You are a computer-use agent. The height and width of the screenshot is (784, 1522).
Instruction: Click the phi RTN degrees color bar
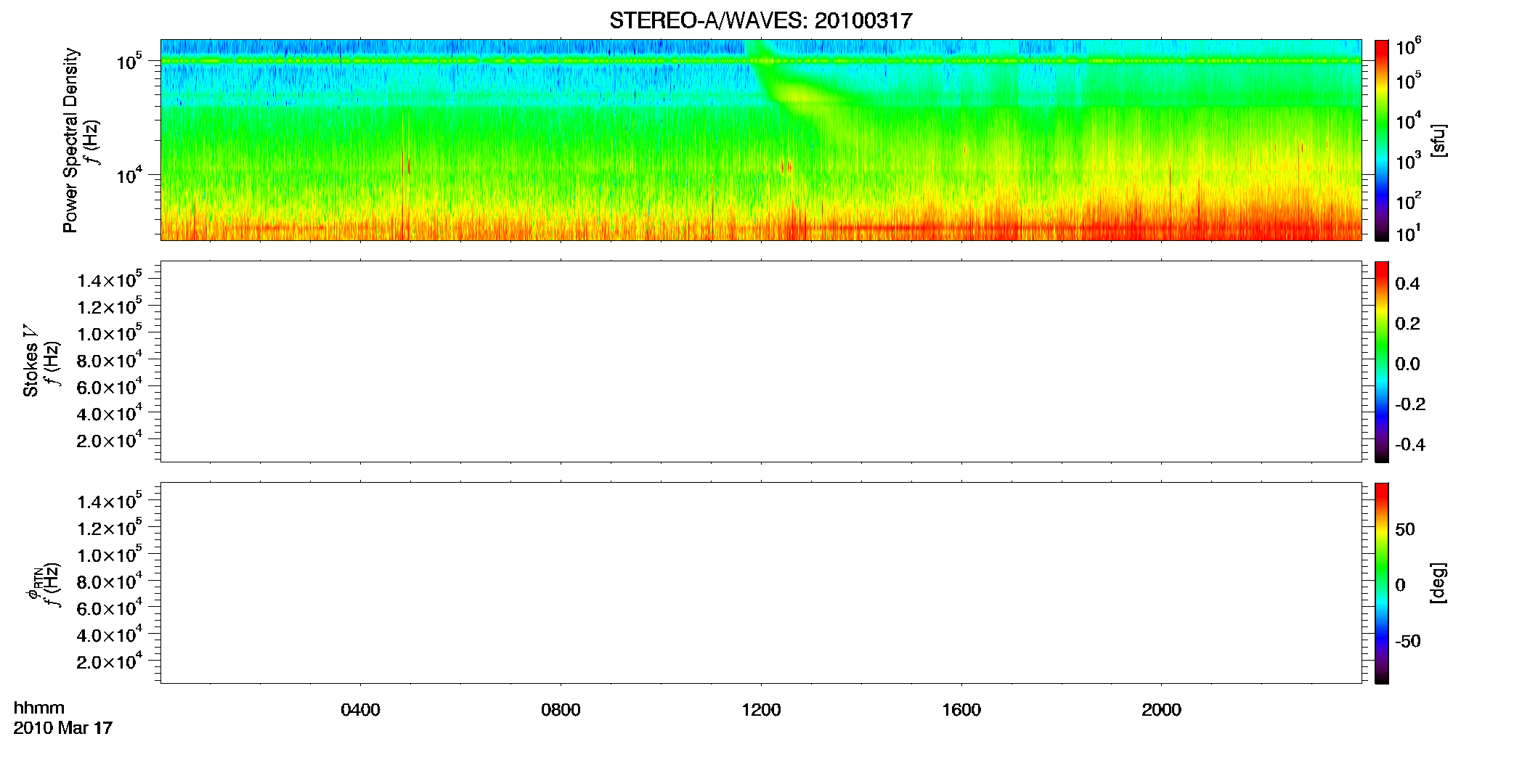pos(1382,583)
